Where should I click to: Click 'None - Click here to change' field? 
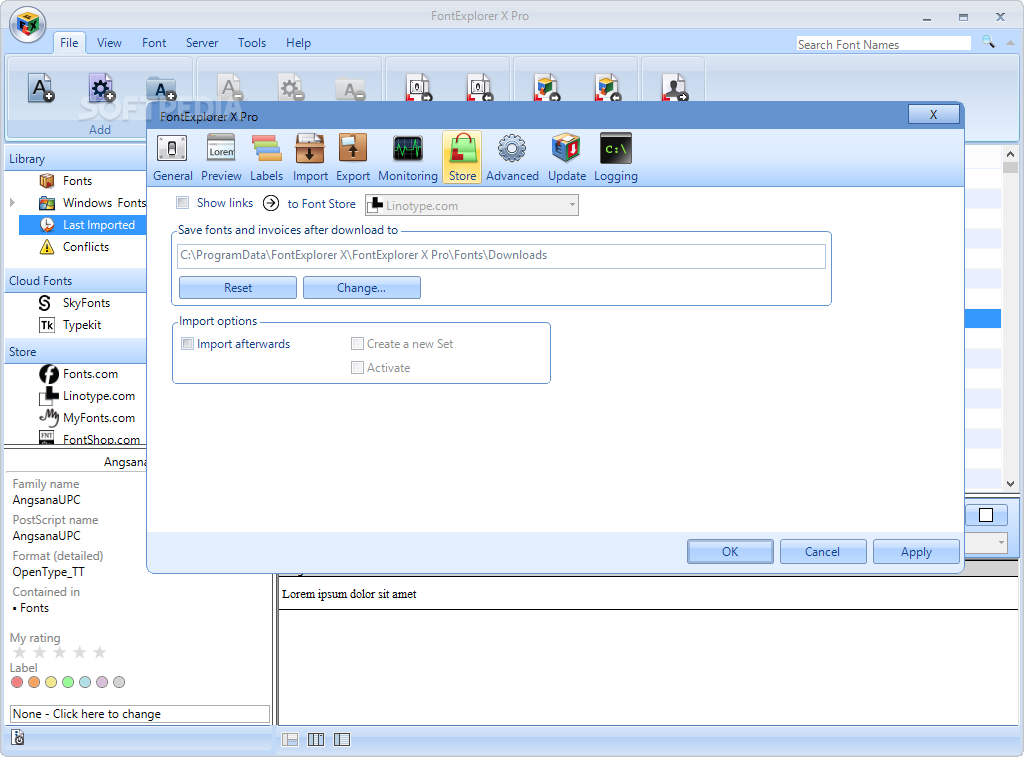[x=140, y=714]
